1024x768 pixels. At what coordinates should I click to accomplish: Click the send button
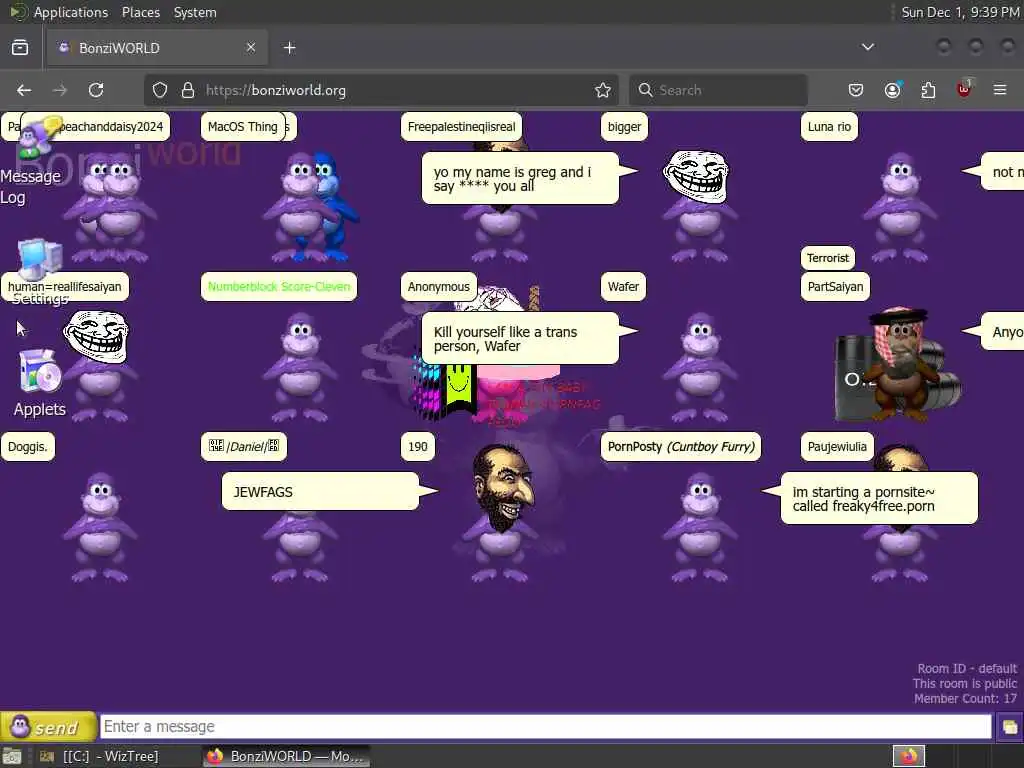coord(48,726)
